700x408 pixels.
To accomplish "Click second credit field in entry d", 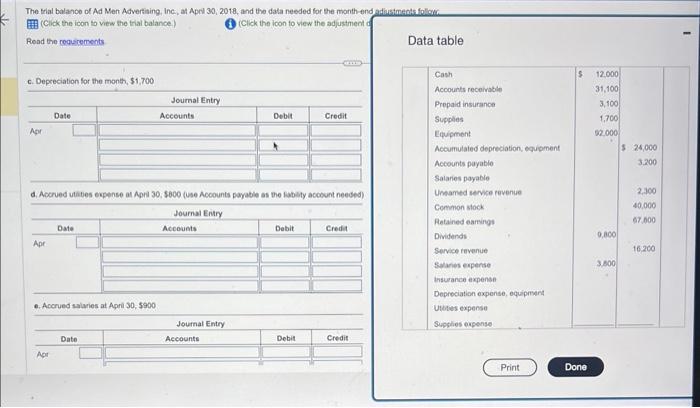I will click(x=337, y=257).
